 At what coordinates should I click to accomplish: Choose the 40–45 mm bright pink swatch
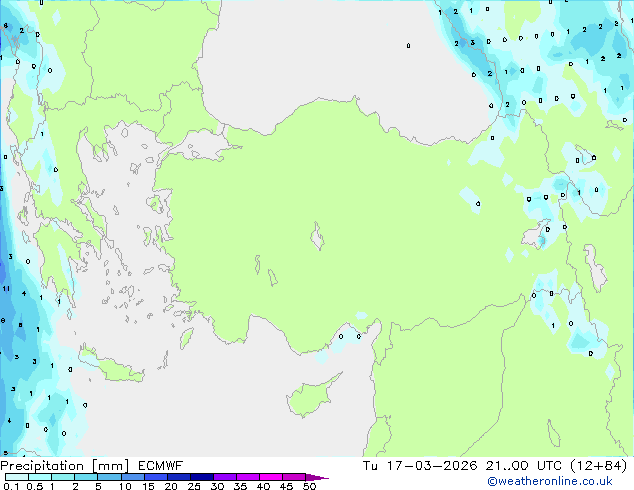click(271, 477)
